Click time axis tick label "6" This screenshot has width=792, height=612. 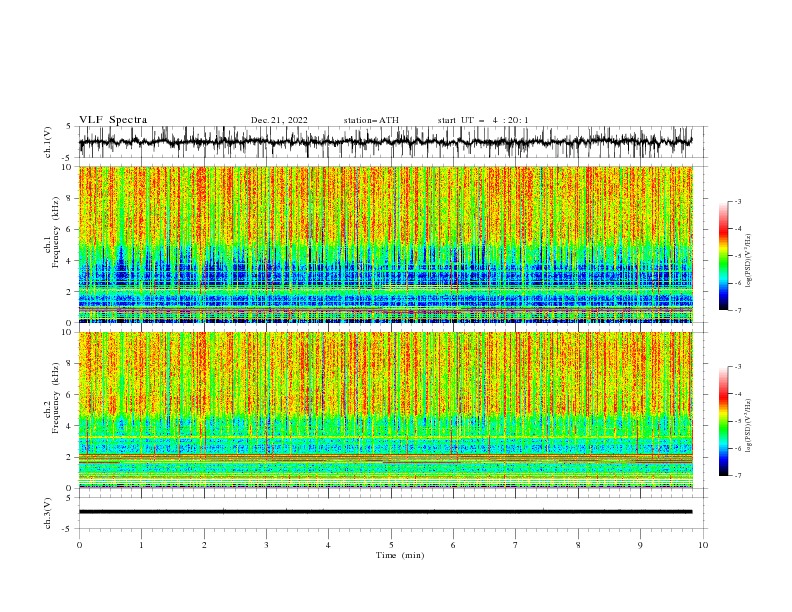453,545
